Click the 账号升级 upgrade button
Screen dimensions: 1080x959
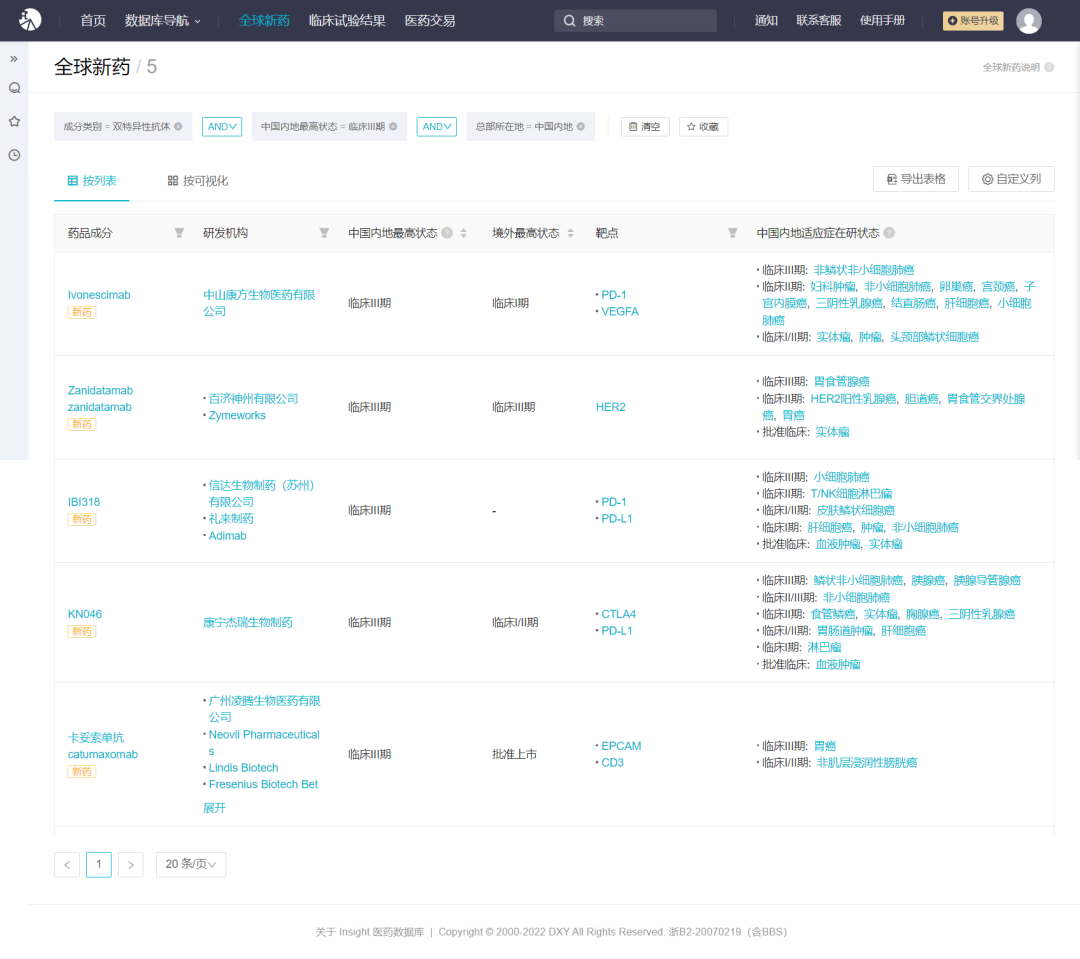(973, 21)
